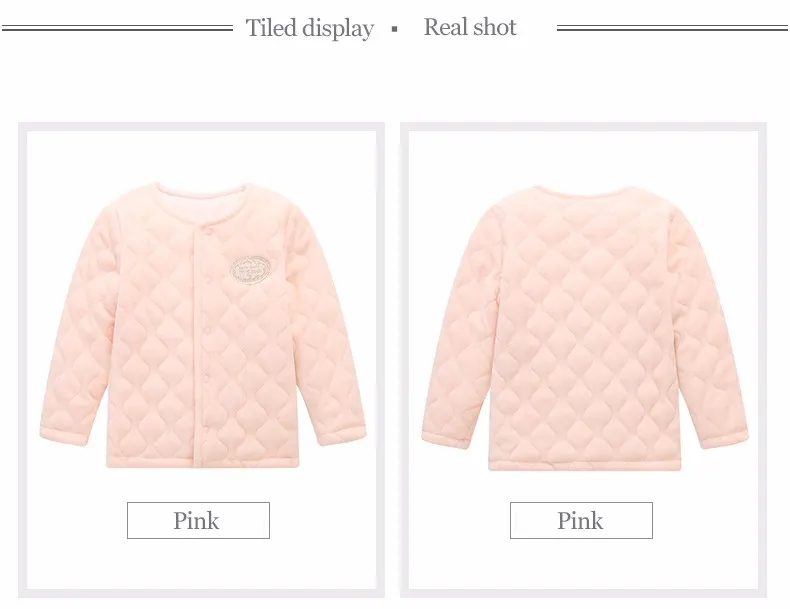Click the middle snap button on jacket placket
The image size is (790, 609).
[x=206, y=329]
